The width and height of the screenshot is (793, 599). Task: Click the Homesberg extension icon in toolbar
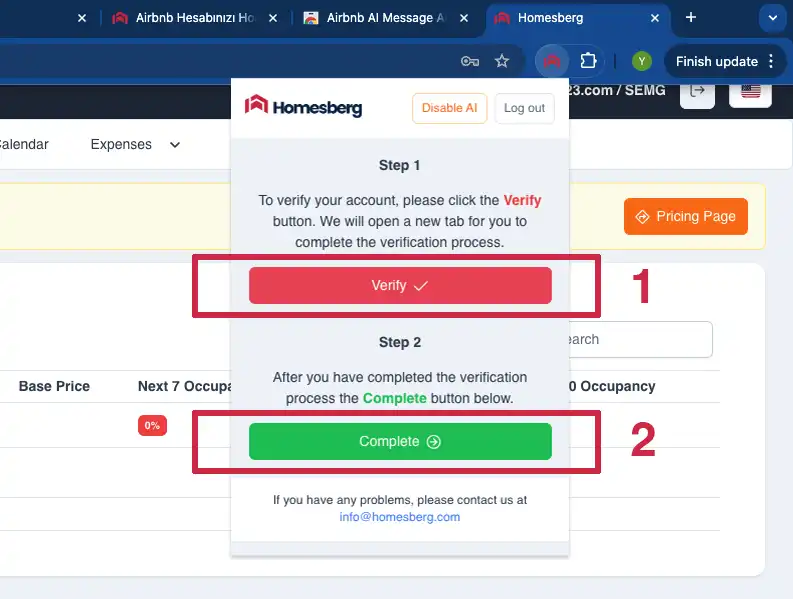coord(551,61)
